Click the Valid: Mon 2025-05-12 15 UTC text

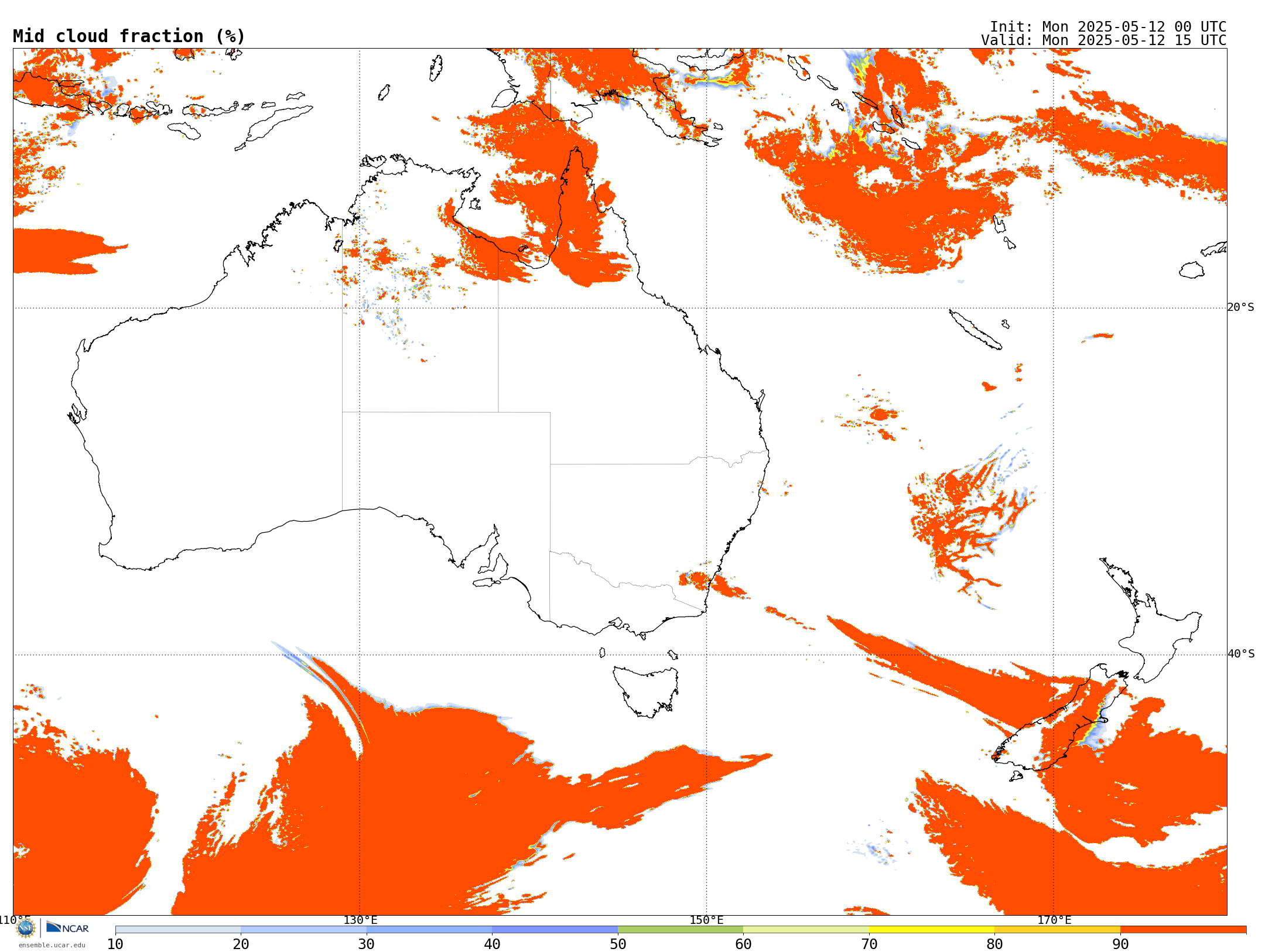1103,40
